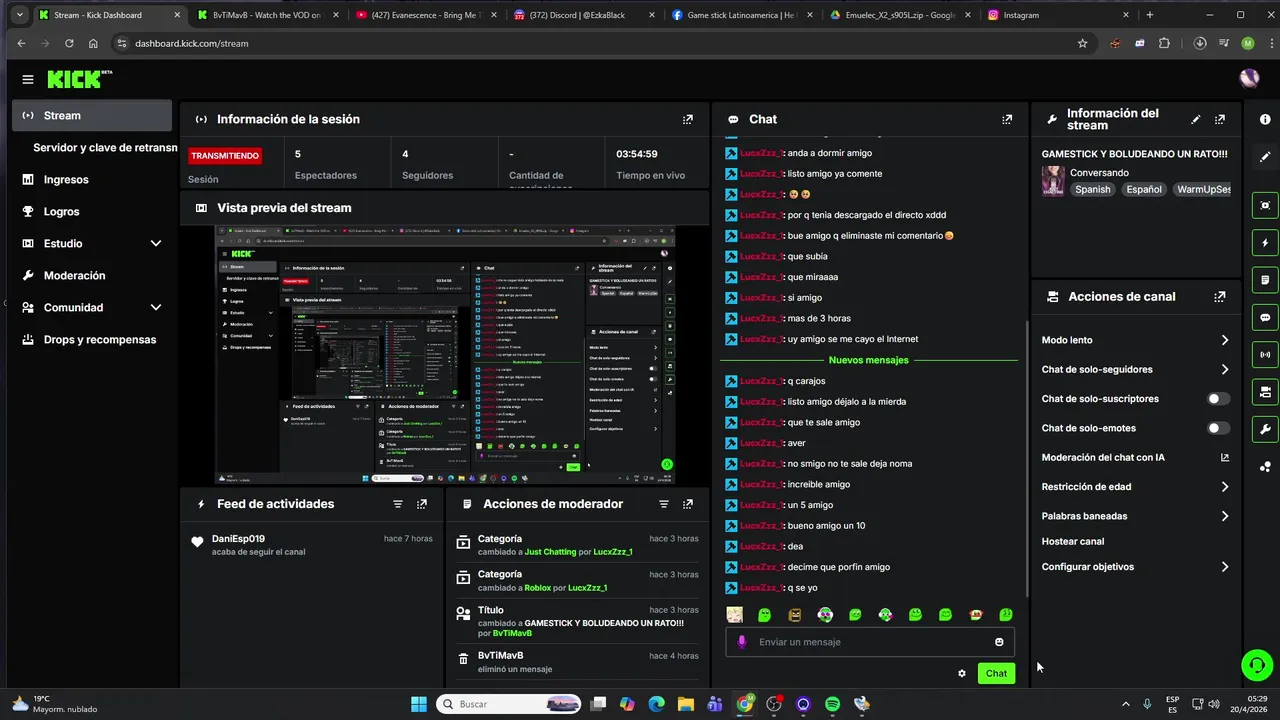The height and width of the screenshot is (720, 1280).
Task: Toggle the wrench icon in right sidebar
Action: point(1265,430)
